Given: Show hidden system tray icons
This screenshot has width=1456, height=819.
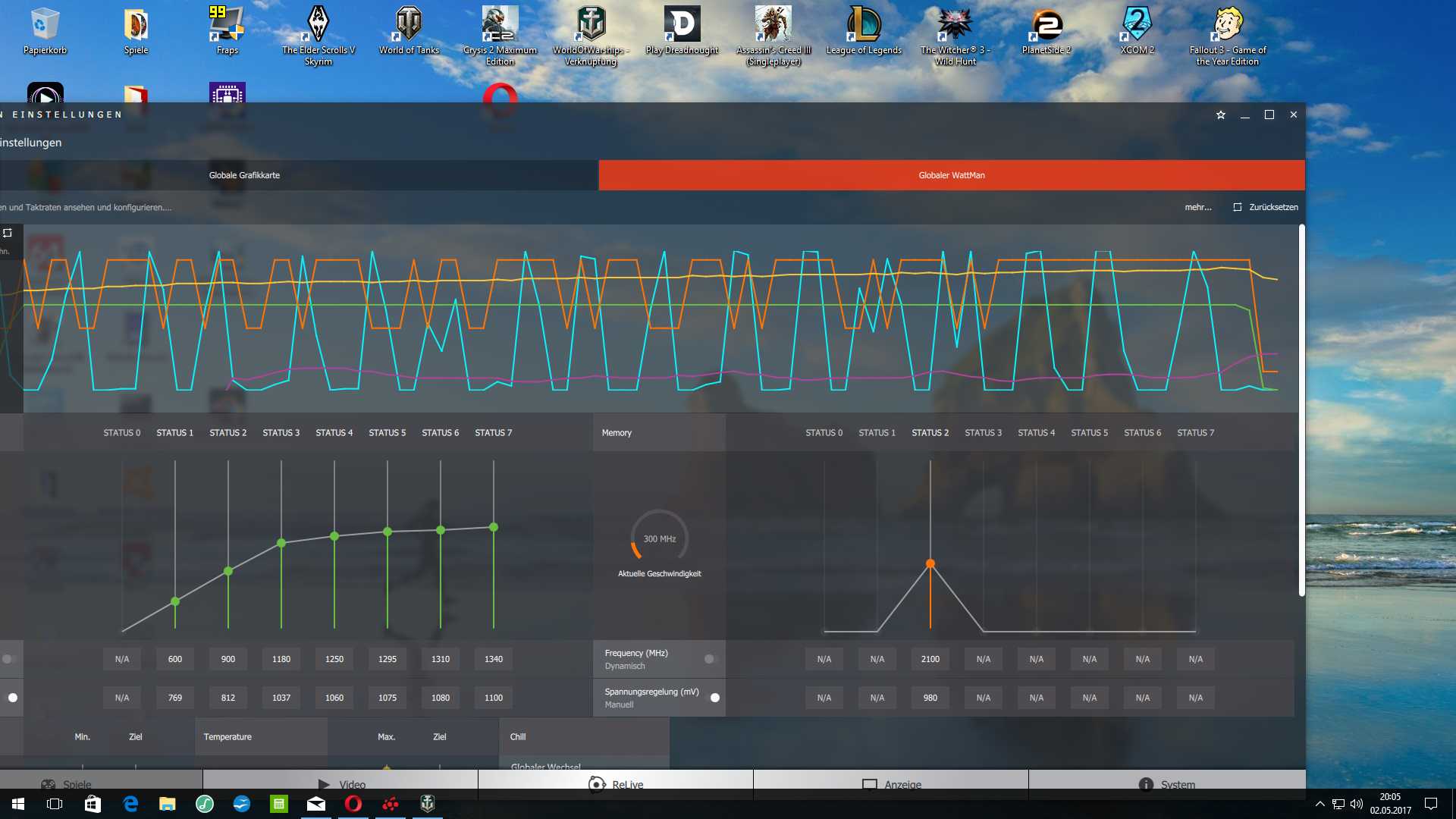Looking at the screenshot, I should (x=1319, y=804).
